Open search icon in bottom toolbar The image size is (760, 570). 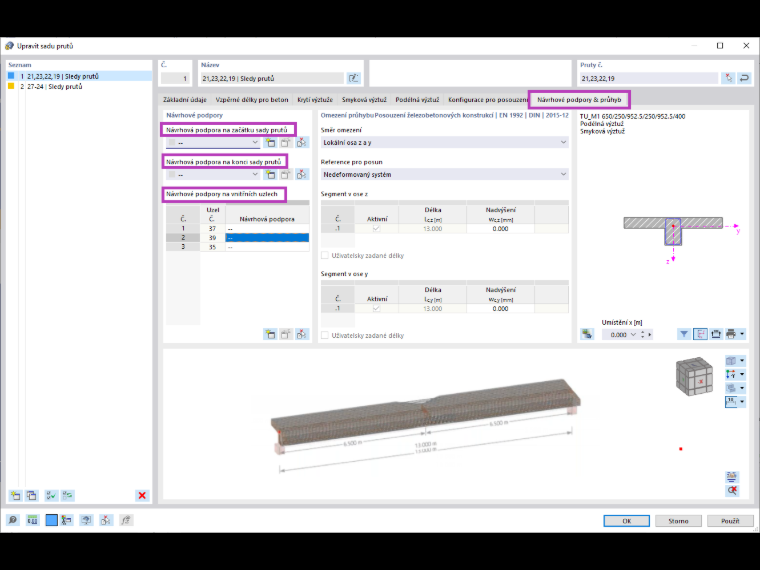coord(13,520)
